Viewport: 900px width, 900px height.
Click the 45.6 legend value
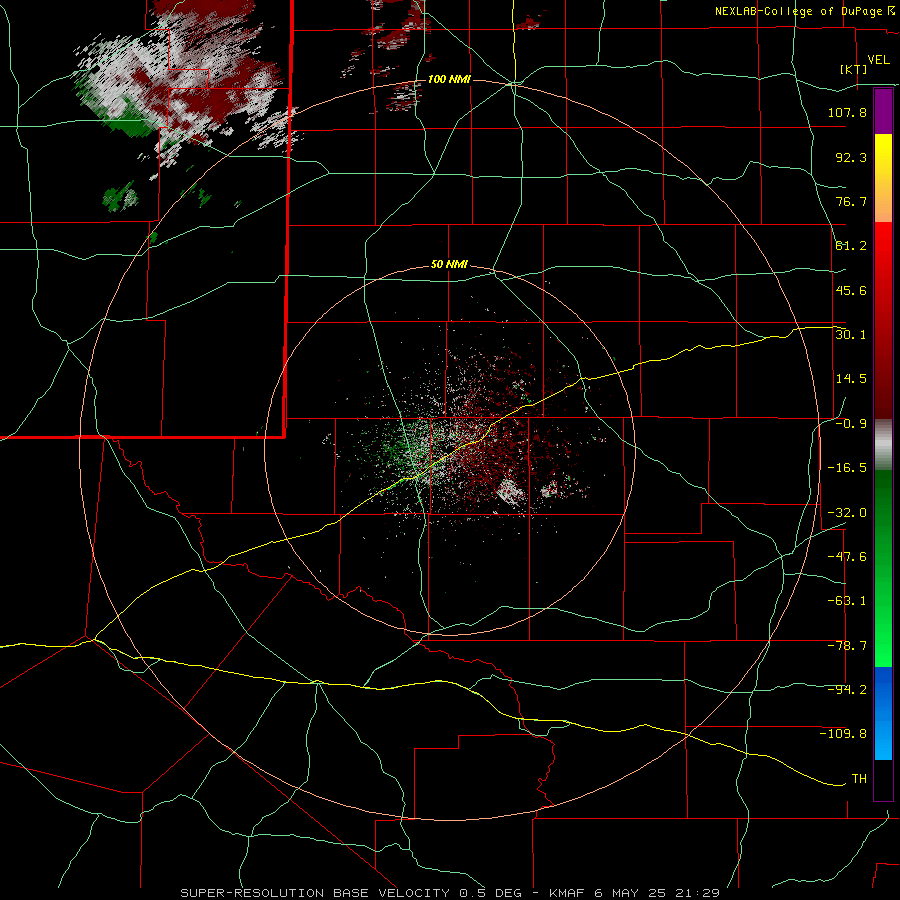(x=851, y=290)
